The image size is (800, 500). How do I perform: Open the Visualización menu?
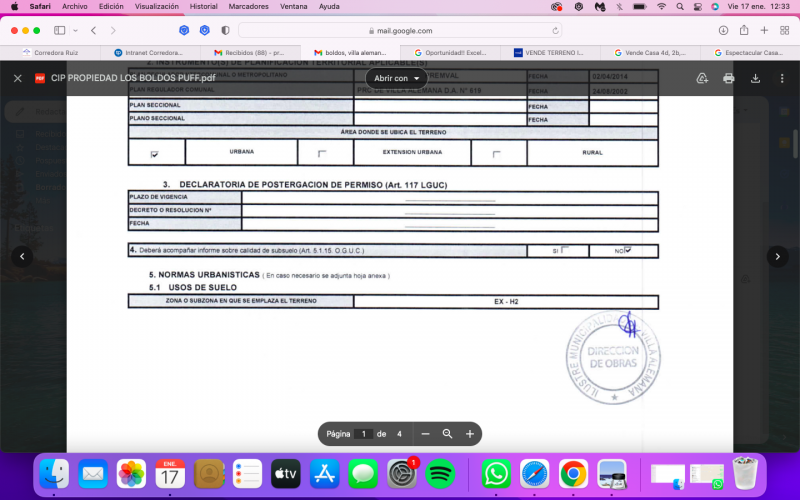pyautogui.click(x=157, y=7)
